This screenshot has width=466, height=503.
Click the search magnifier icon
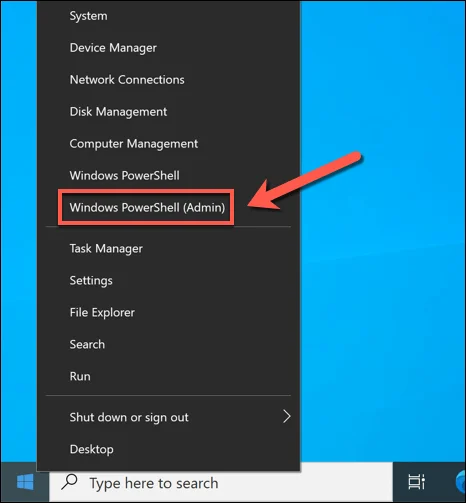tap(69, 482)
